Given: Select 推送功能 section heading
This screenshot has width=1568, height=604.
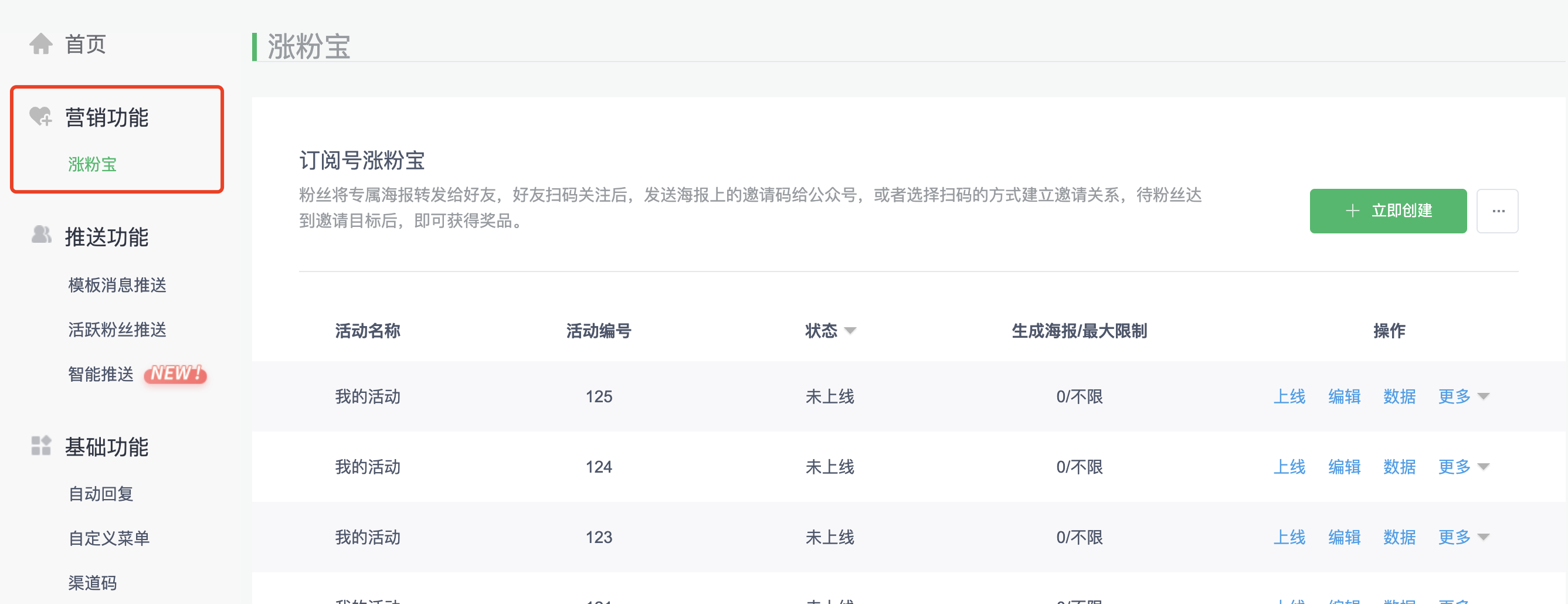Looking at the screenshot, I should [107, 237].
